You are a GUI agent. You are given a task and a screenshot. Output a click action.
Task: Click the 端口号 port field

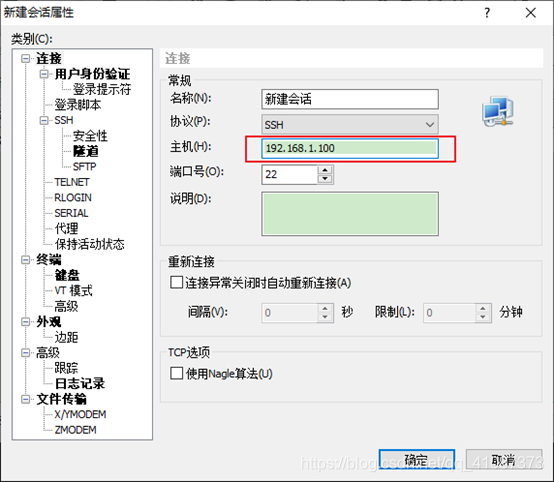[290, 175]
